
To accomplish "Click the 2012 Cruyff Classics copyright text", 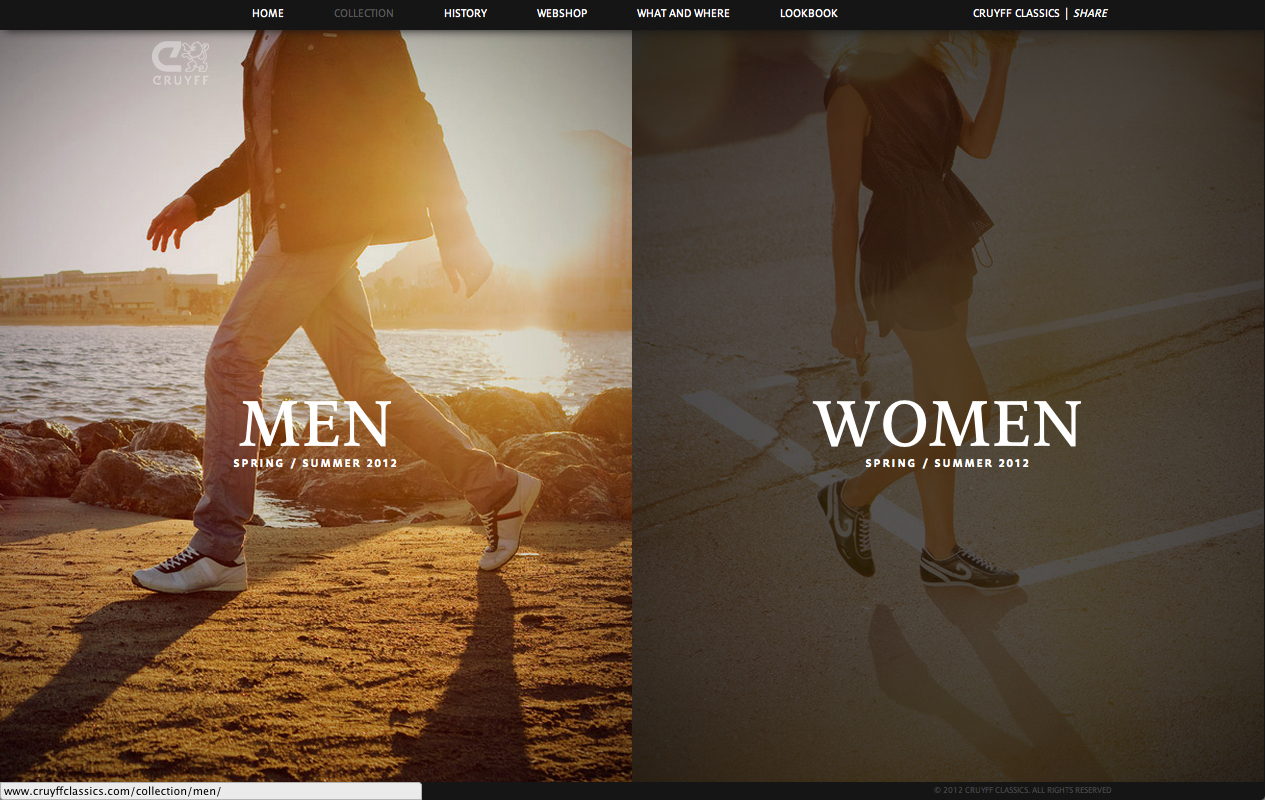I will [x=1022, y=790].
